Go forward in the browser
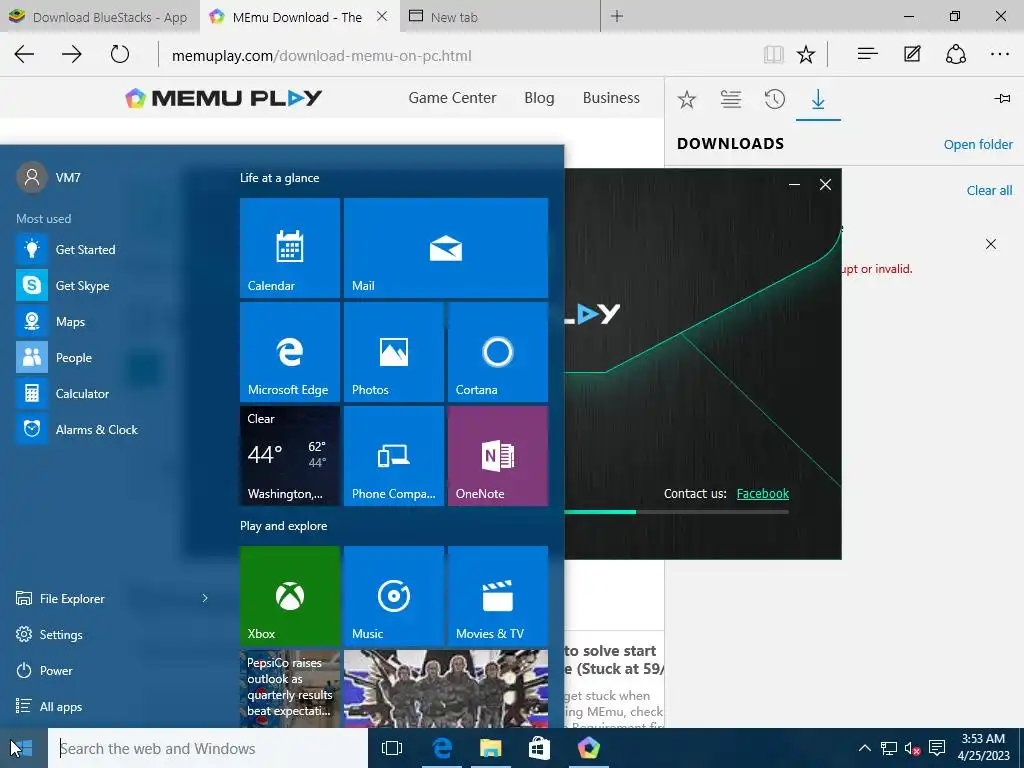The height and width of the screenshot is (768, 1024). point(72,54)
